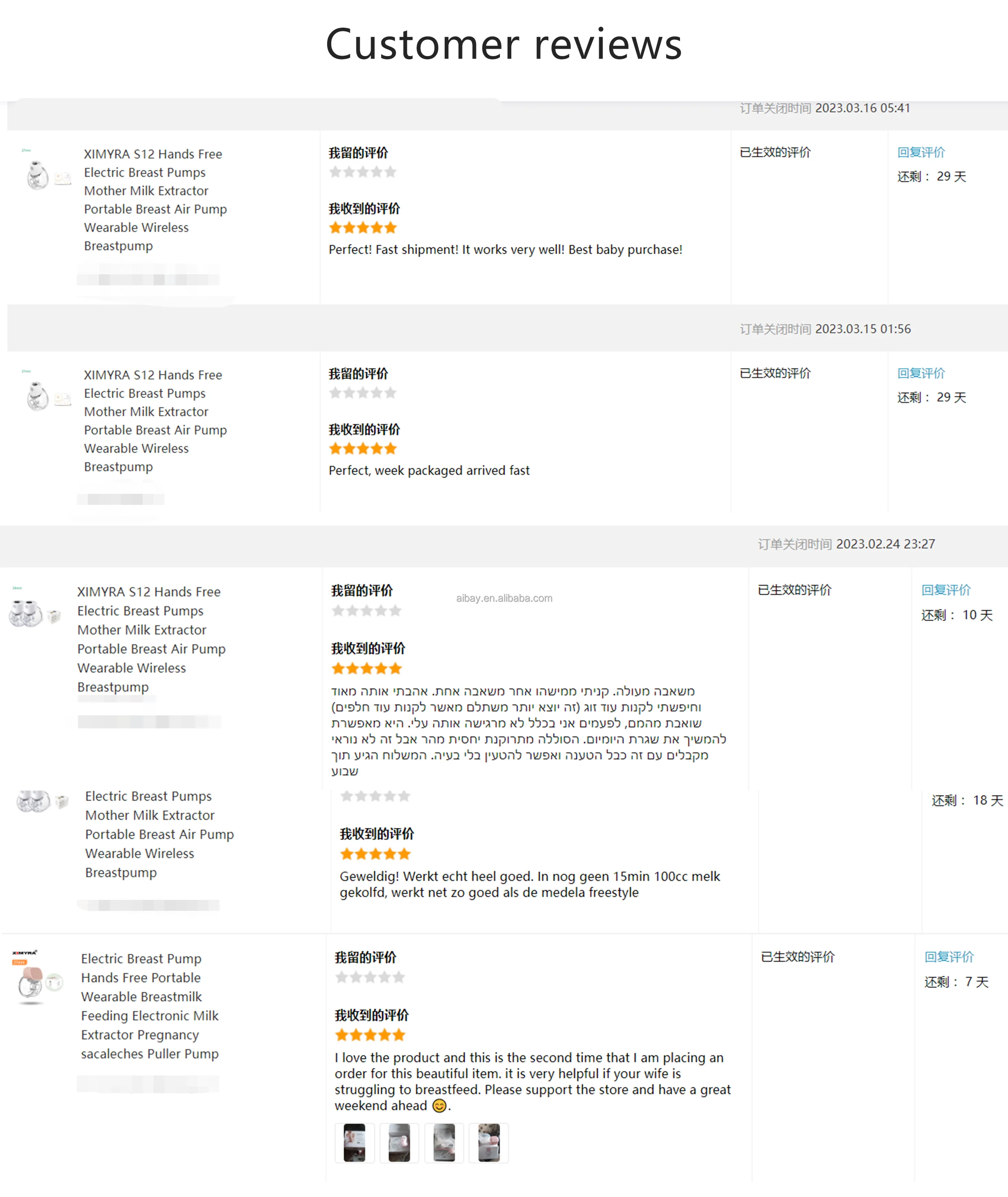Open the third review photo thumbnail
The width and height of the screenshot is (1008, 1197).
444,1143
